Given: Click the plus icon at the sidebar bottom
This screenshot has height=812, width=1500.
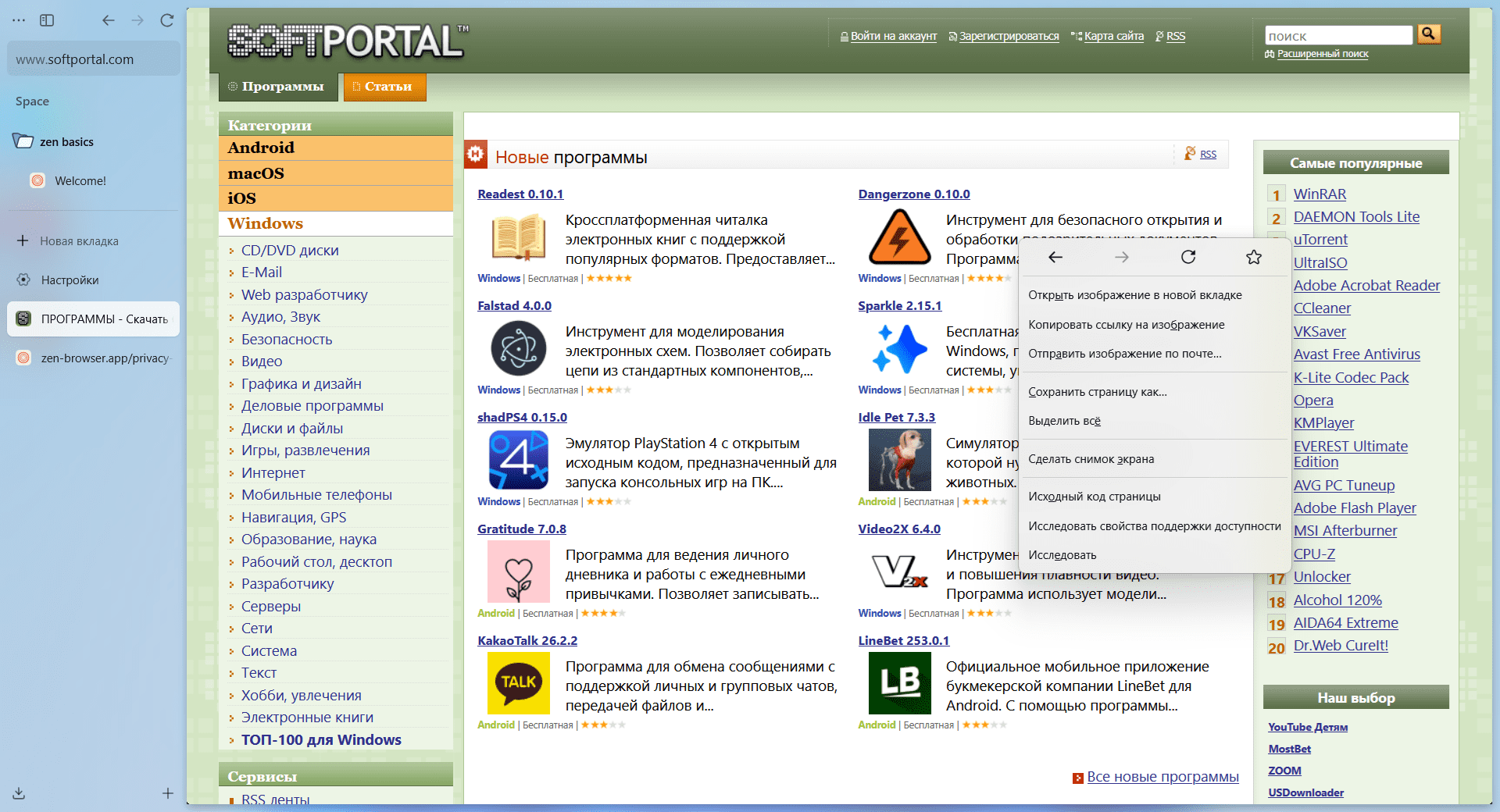Looking at the screenshot, I should pos(168,793).
